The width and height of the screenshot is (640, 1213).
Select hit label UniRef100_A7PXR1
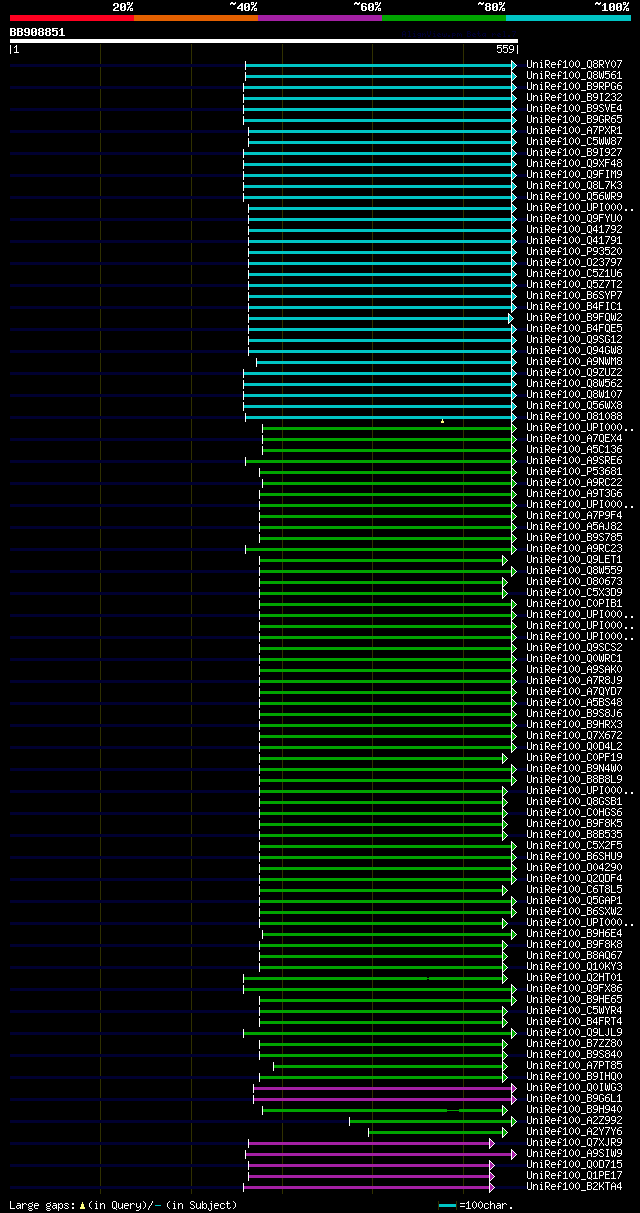point(574,130)
